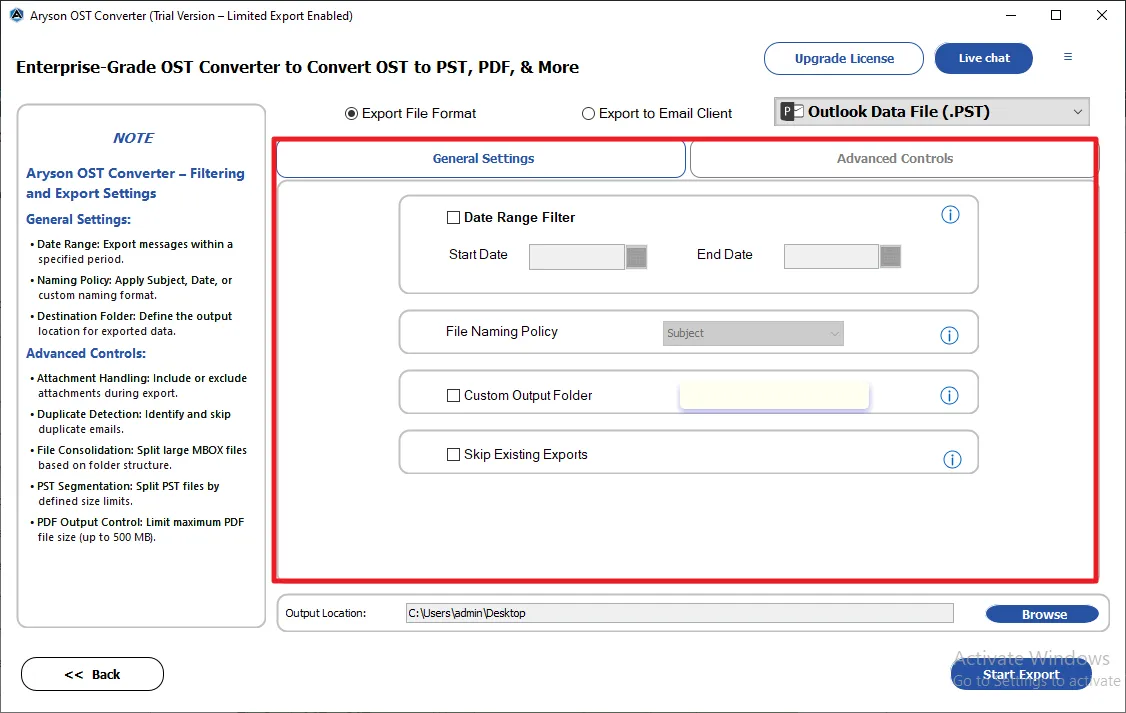Screen dimensions: 1126x713
Task: Open info icon for File Naming Policy
Action: pyautogui.click(x=949, y=335)
